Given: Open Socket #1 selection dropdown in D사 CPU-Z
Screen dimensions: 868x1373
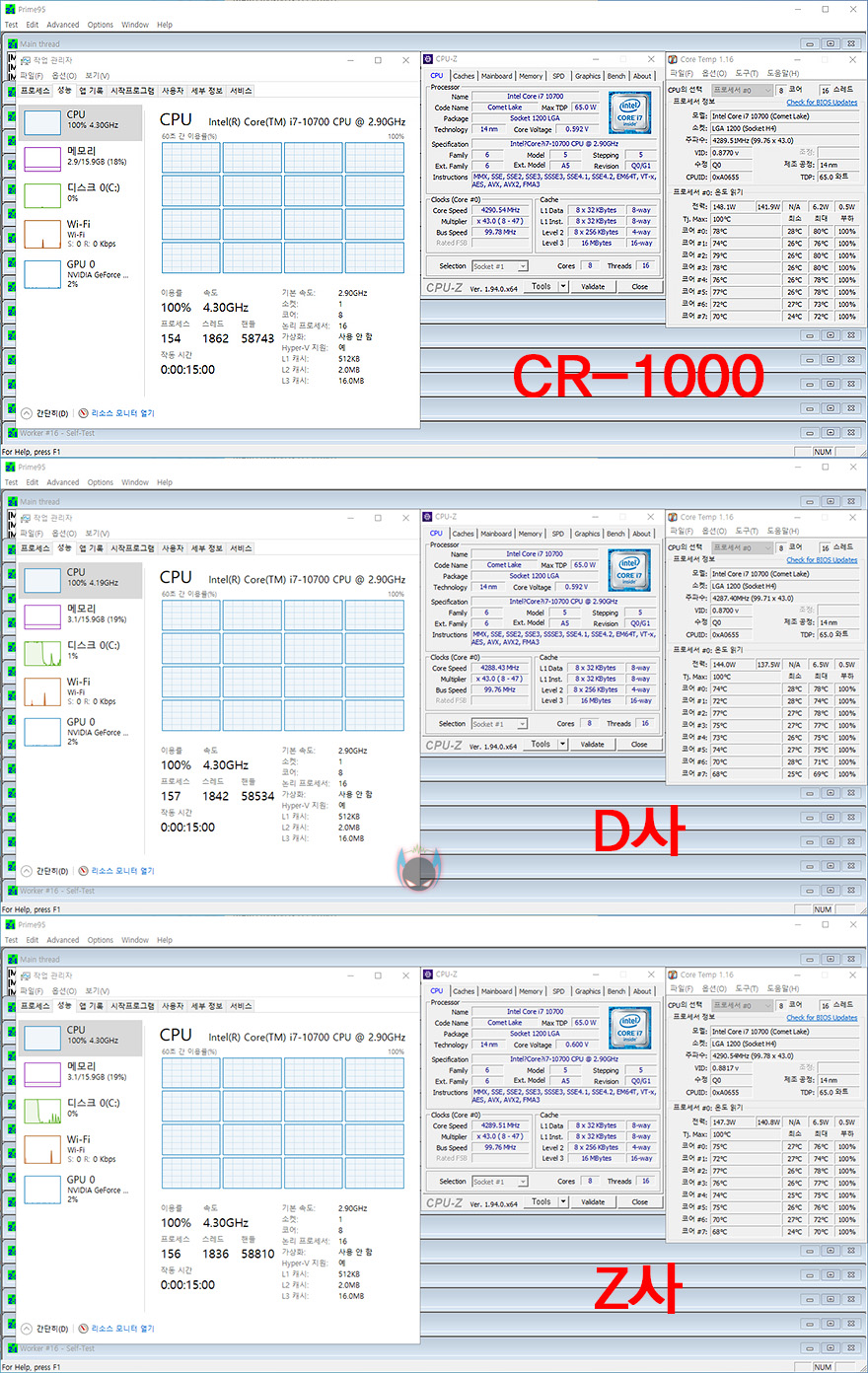Looking at the screenshot, I should 500,724.
